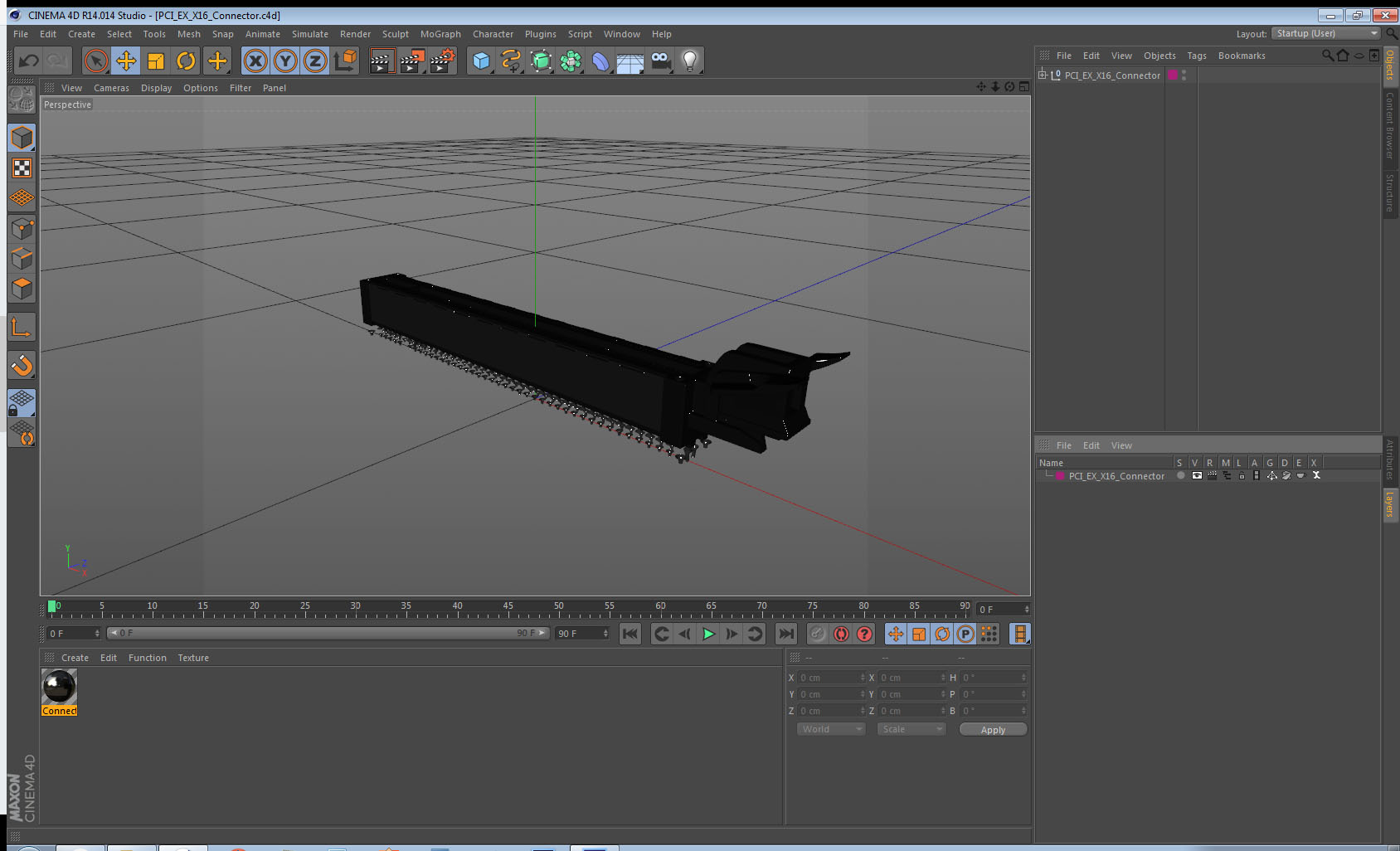The image size is (1400, 851).
Task: Open the File menu
Action: click(21, 34)
